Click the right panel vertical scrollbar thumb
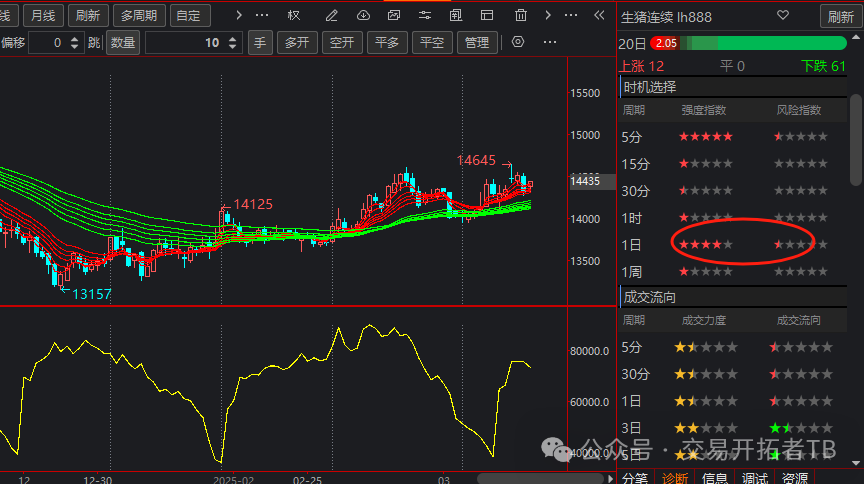Screen dimensions: 864x484 point(856,140)
